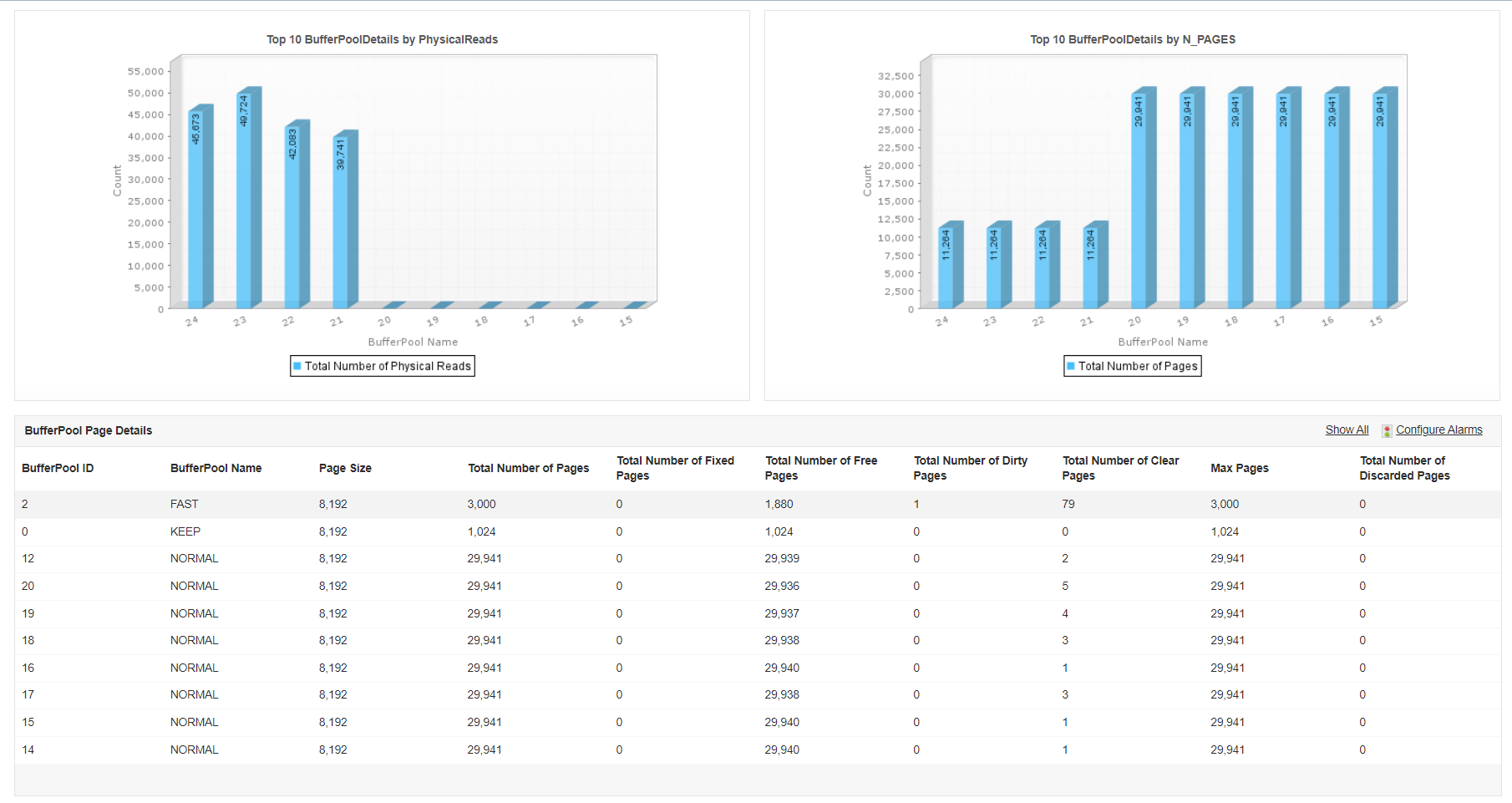Click the blue legend swatch for Physical Reads
The image size is (1512, 803).
tap(298, 366)
